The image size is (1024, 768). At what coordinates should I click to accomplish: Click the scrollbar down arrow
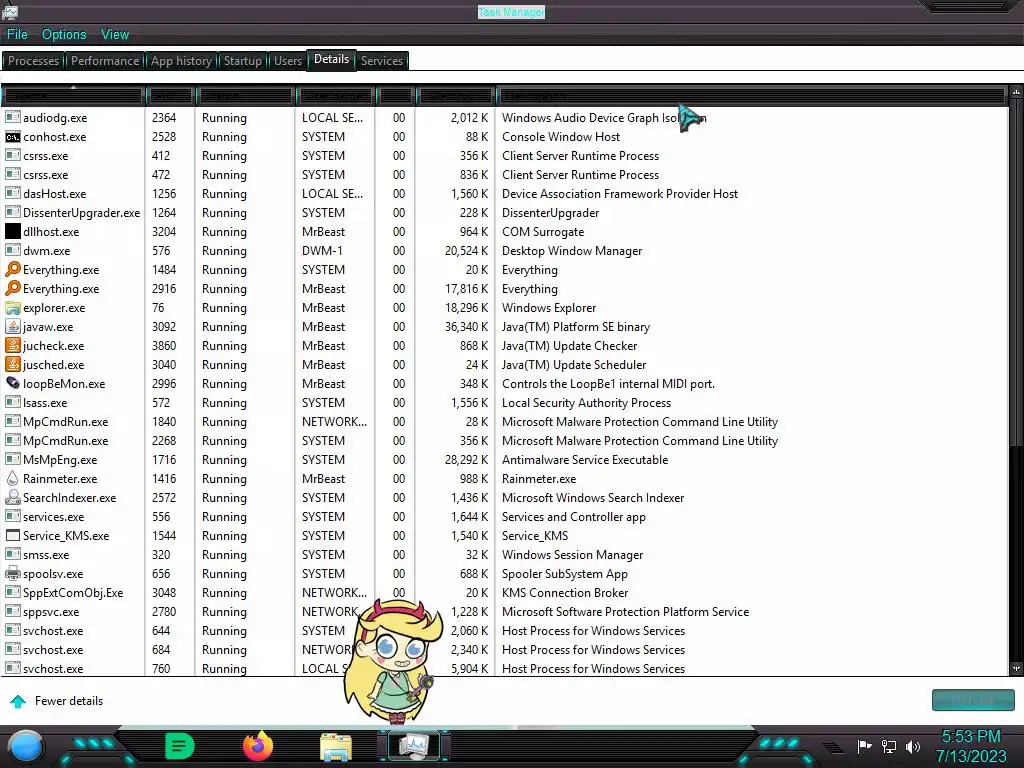1016,669
